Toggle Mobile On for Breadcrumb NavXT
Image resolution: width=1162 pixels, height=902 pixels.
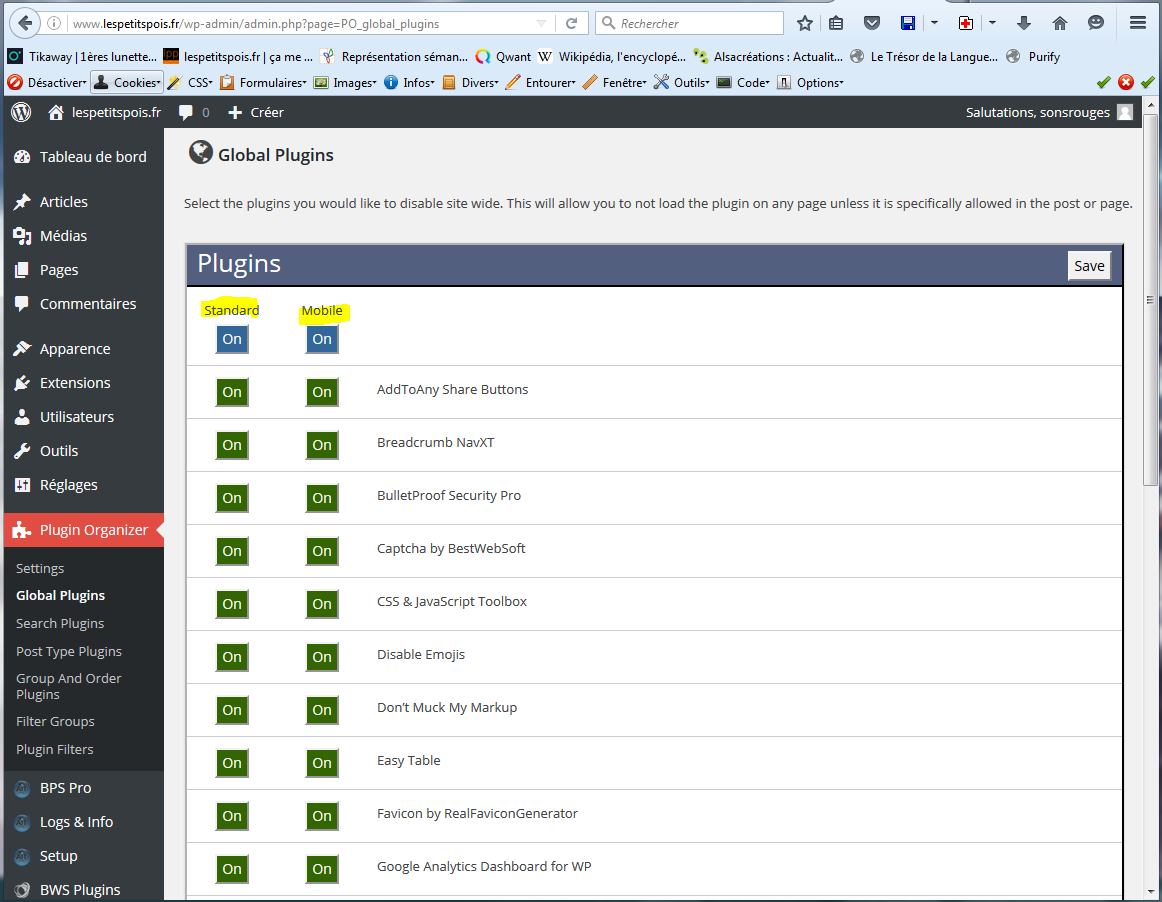(x=322, y=445)
